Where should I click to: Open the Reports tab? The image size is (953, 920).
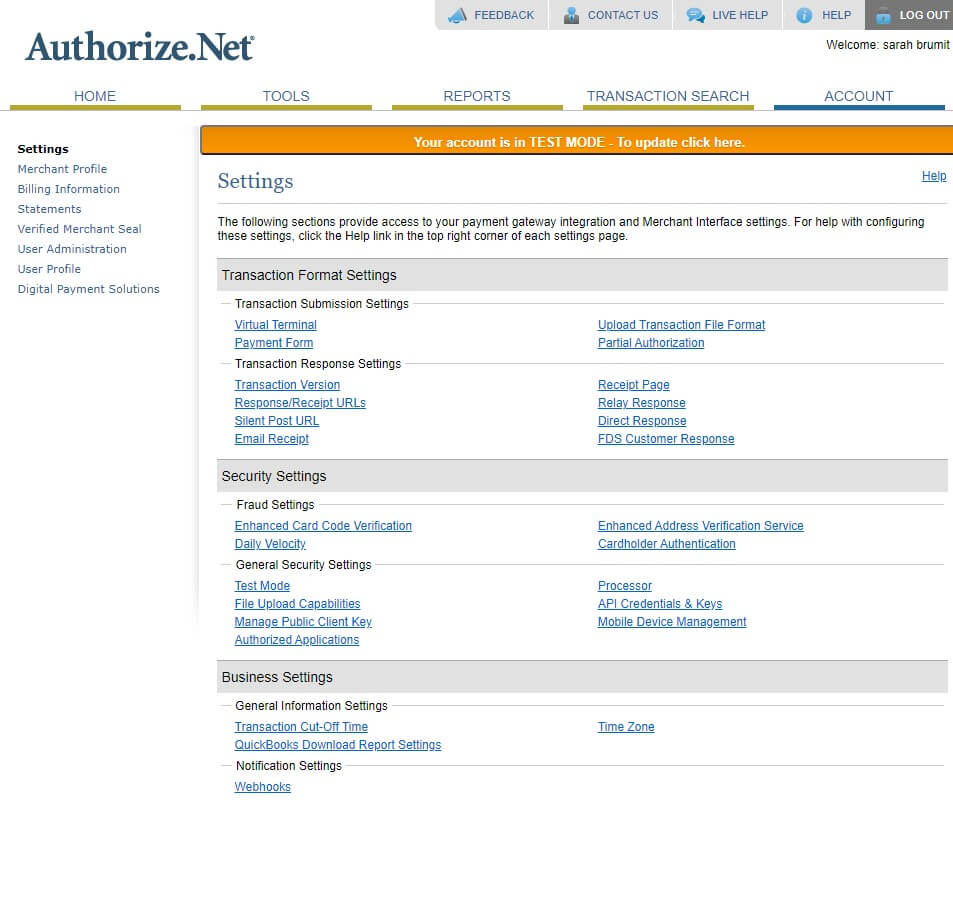point(476,96)
